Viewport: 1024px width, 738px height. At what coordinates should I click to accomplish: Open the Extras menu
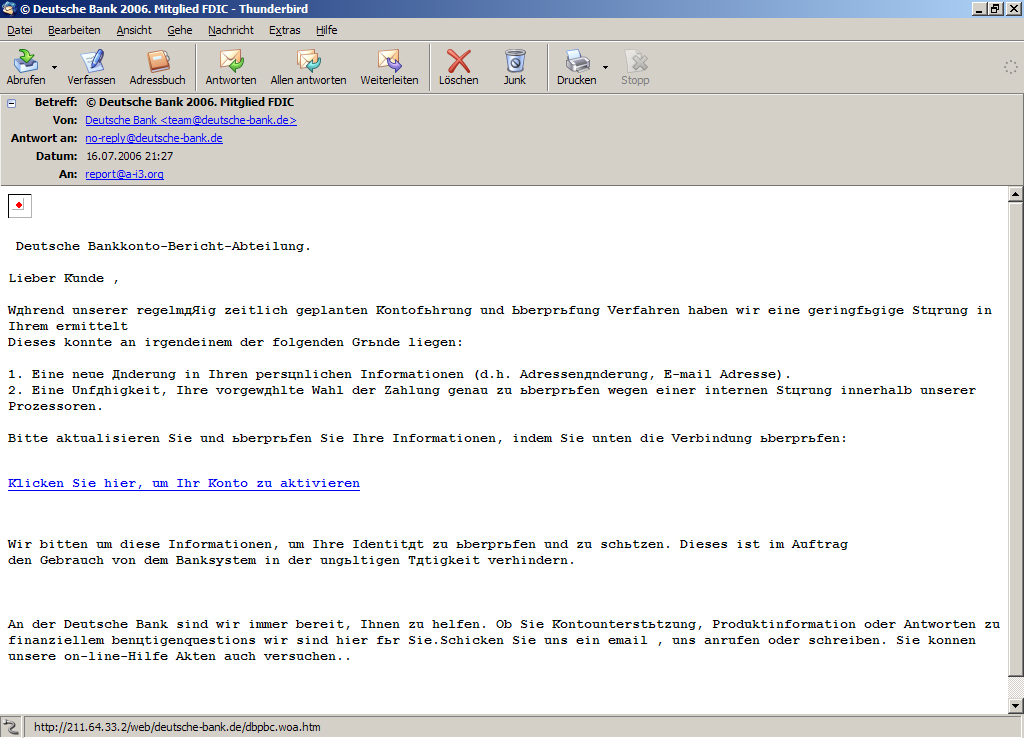tap(285, 30)
